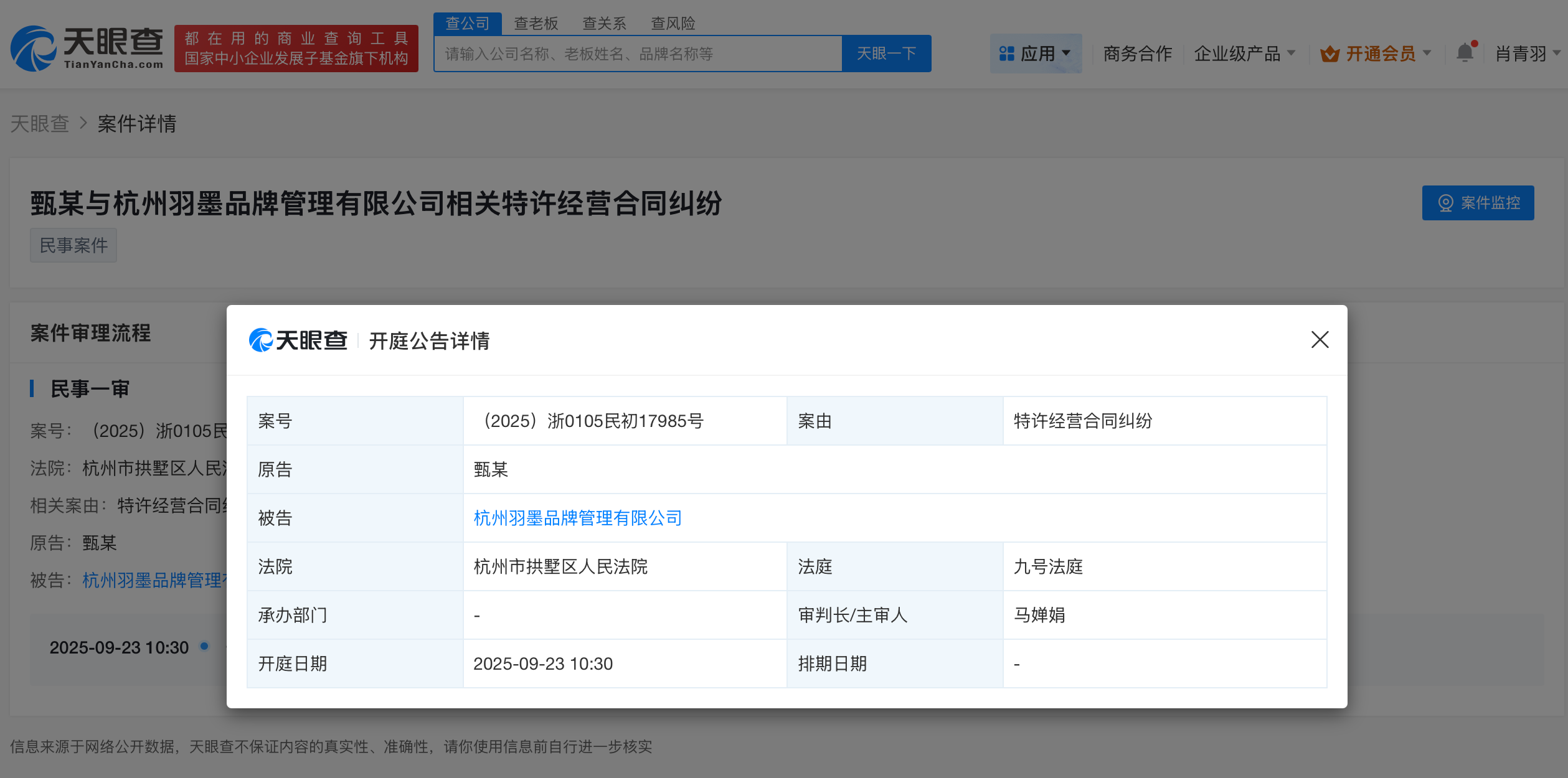The height and width of the screenshot is (778, 1568).
Task: Click the 天眼一下 search button
Action: pos(887,53)
